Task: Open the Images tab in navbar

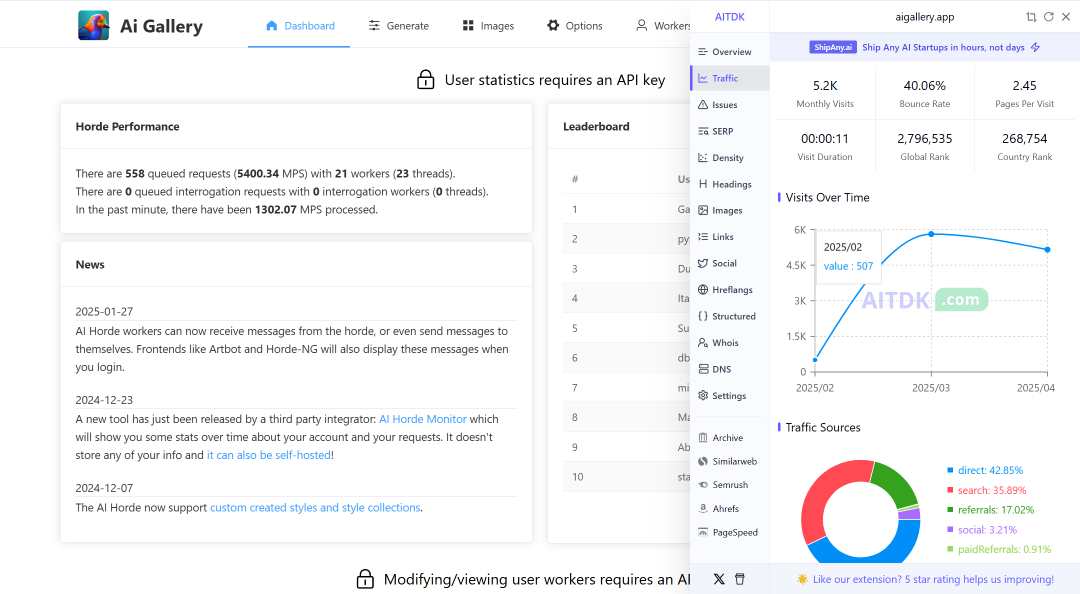Action: 488,25
